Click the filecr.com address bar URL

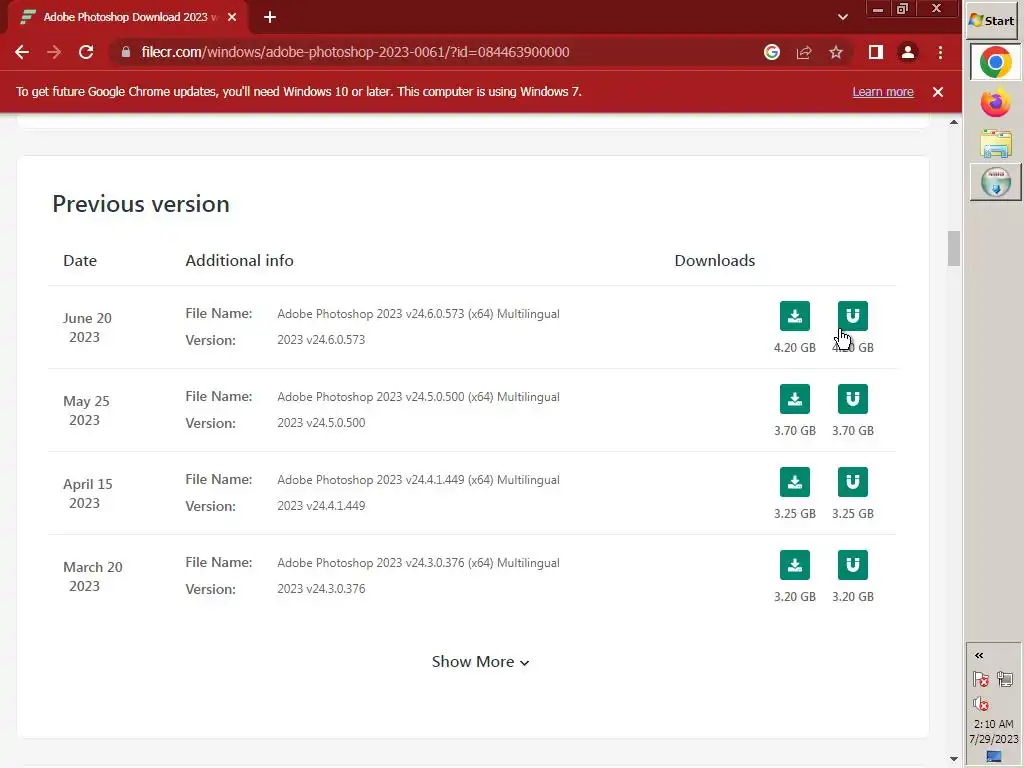pyautogui.click(x=355, y=52)
